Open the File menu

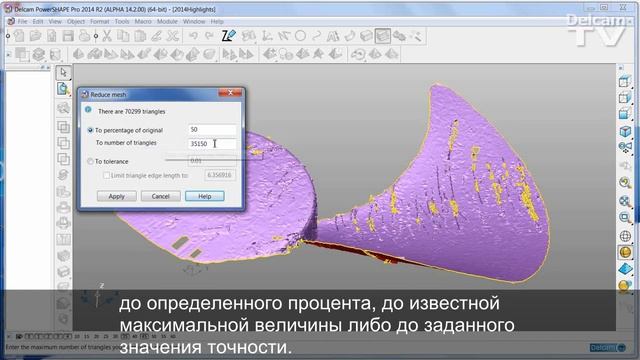point(22,22)
